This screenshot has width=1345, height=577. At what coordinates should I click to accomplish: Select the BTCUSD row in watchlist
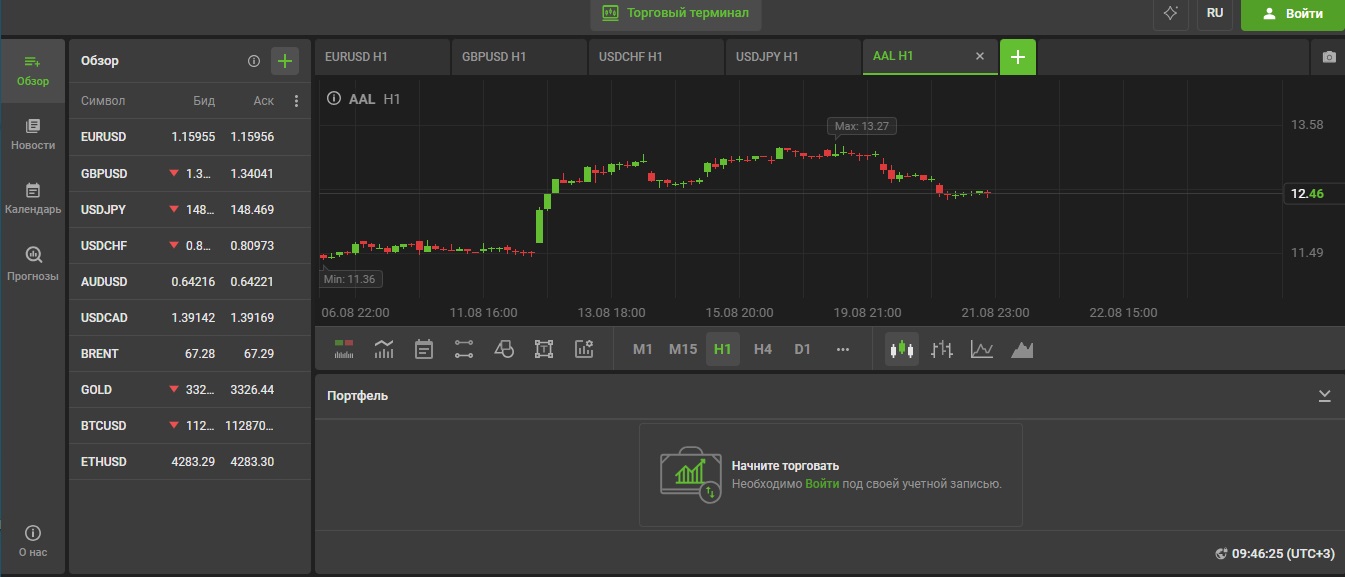tap(189, 425)
